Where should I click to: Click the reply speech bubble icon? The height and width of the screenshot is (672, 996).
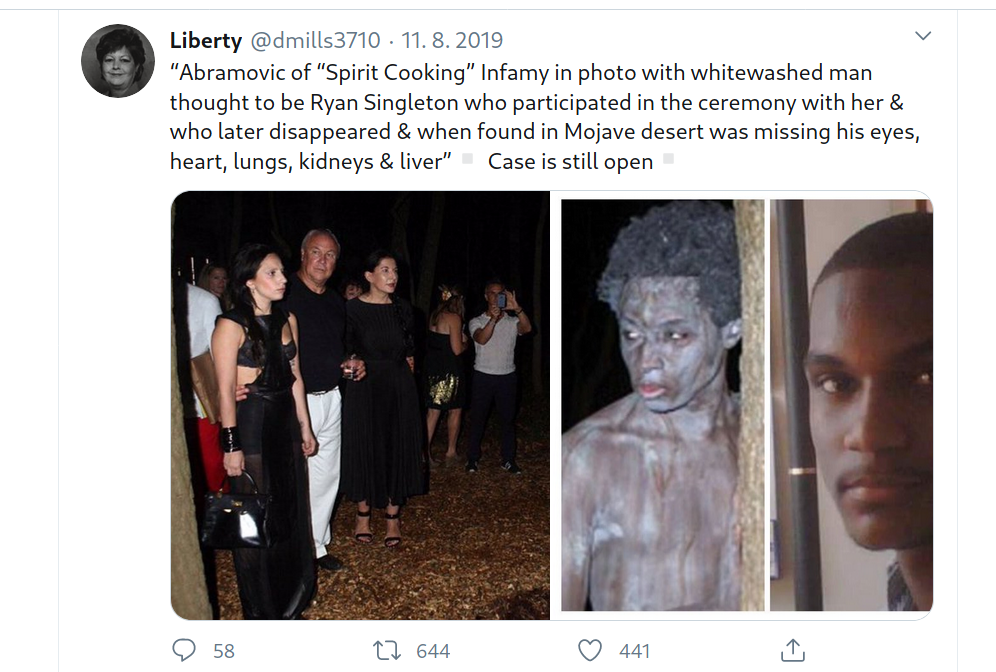(184, 650)
